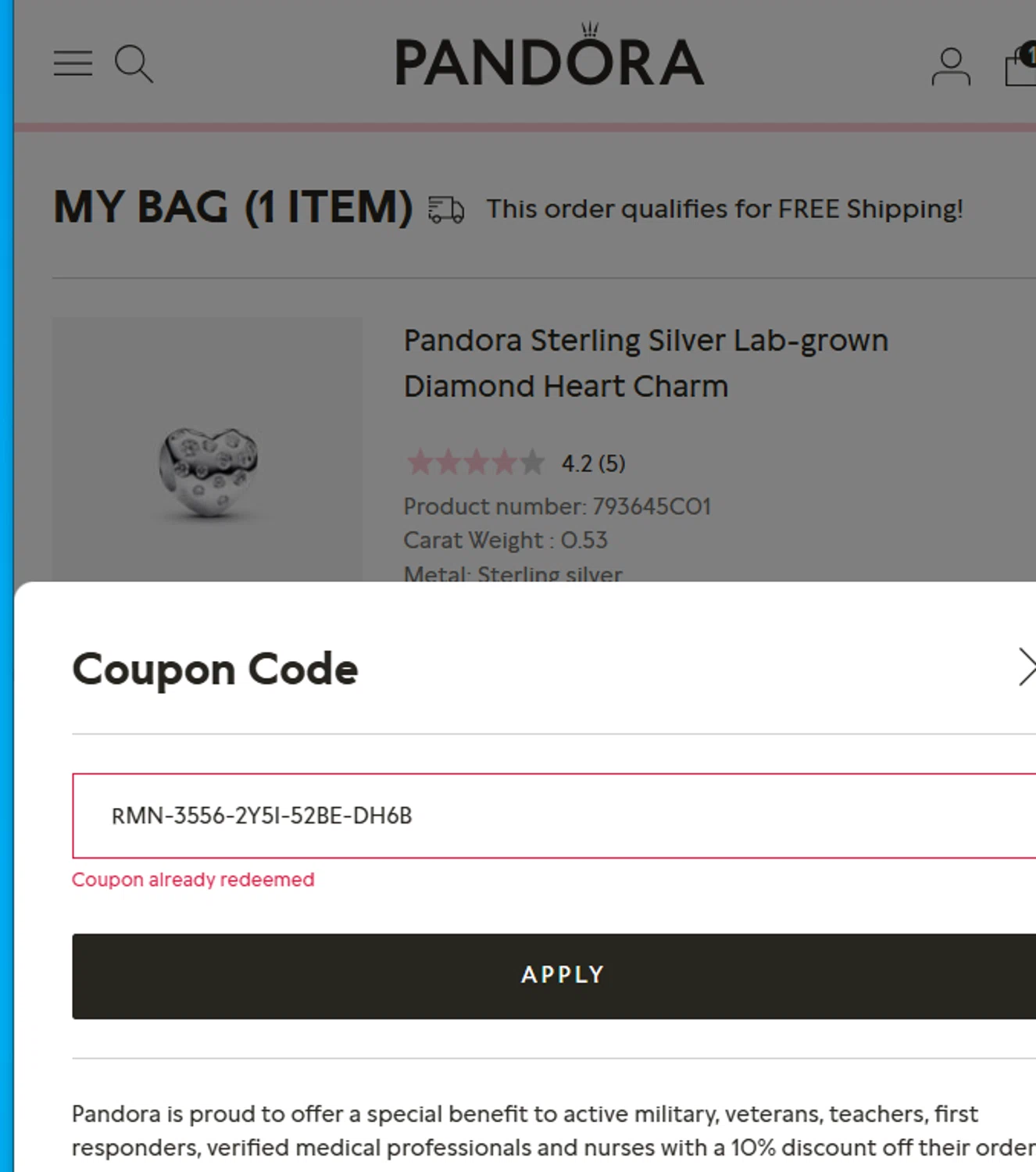Click the free shipping truck icon
Image resolution: width=1036 pixels, height=1172 pixels.
[446, 209]
